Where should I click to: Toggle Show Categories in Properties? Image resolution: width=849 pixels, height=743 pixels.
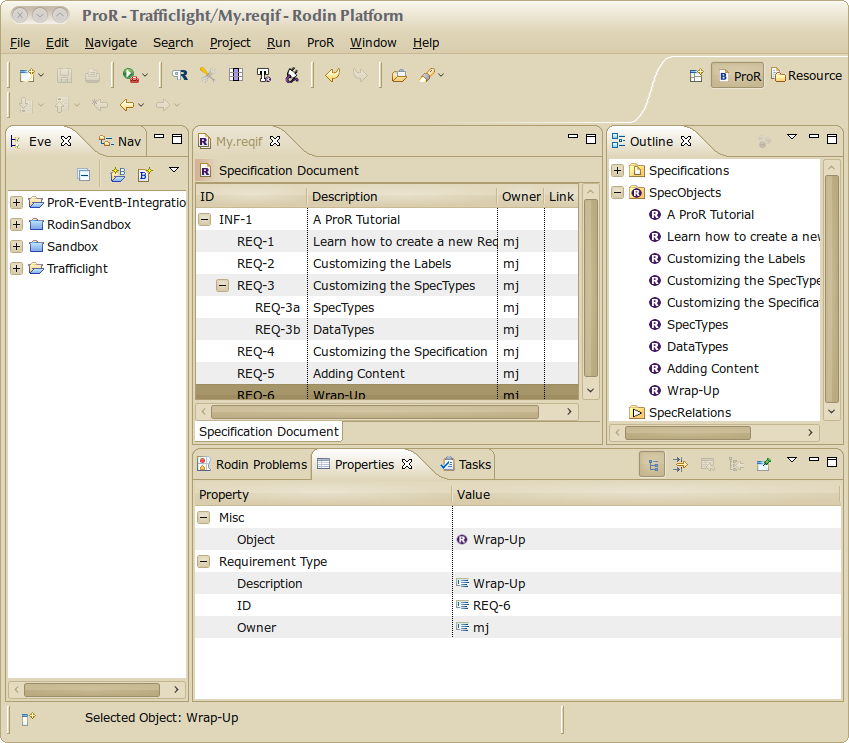coord(652,465)
